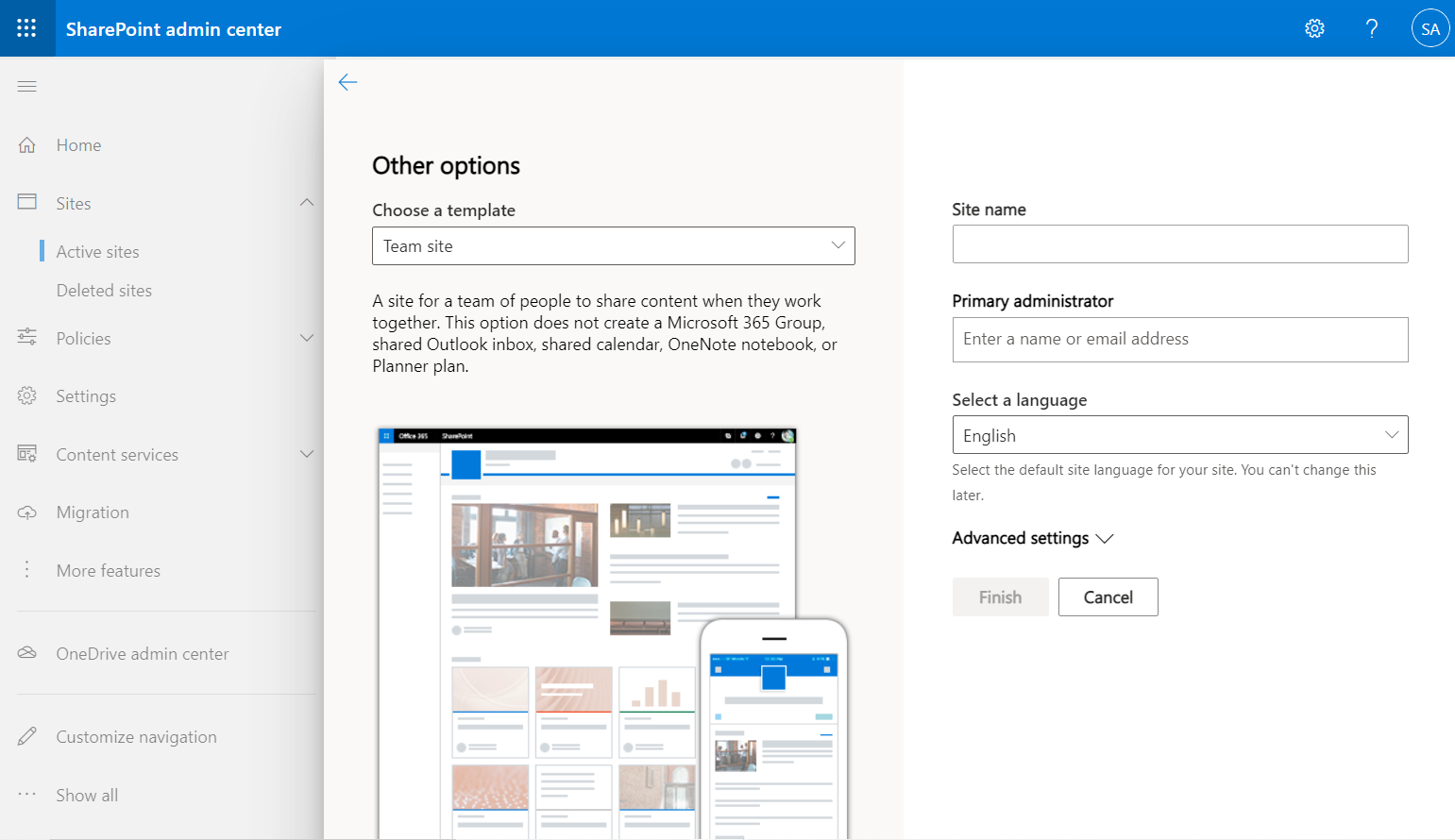Focus the Primary administrator field
This screenshot has height=840, width=1455.
1180,340
